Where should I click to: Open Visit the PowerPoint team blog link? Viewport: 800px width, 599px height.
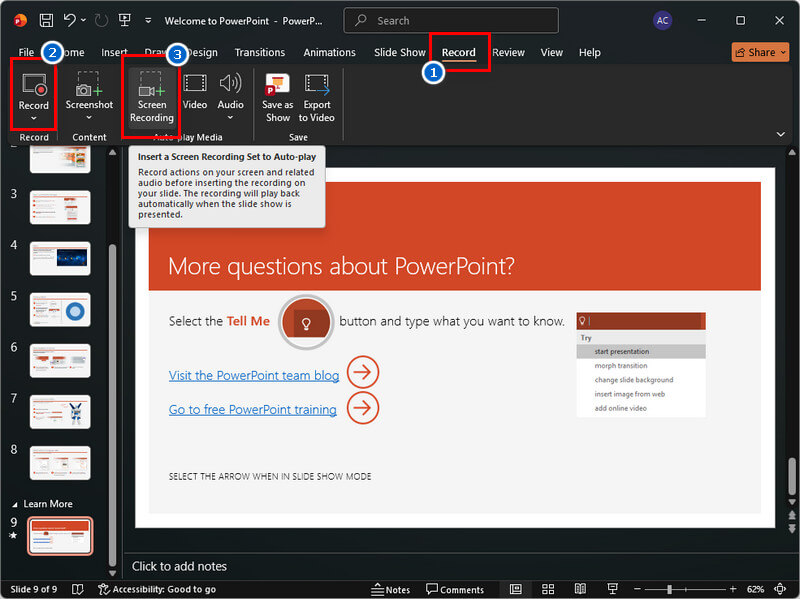pyautogui.click(x=254, y=375)
